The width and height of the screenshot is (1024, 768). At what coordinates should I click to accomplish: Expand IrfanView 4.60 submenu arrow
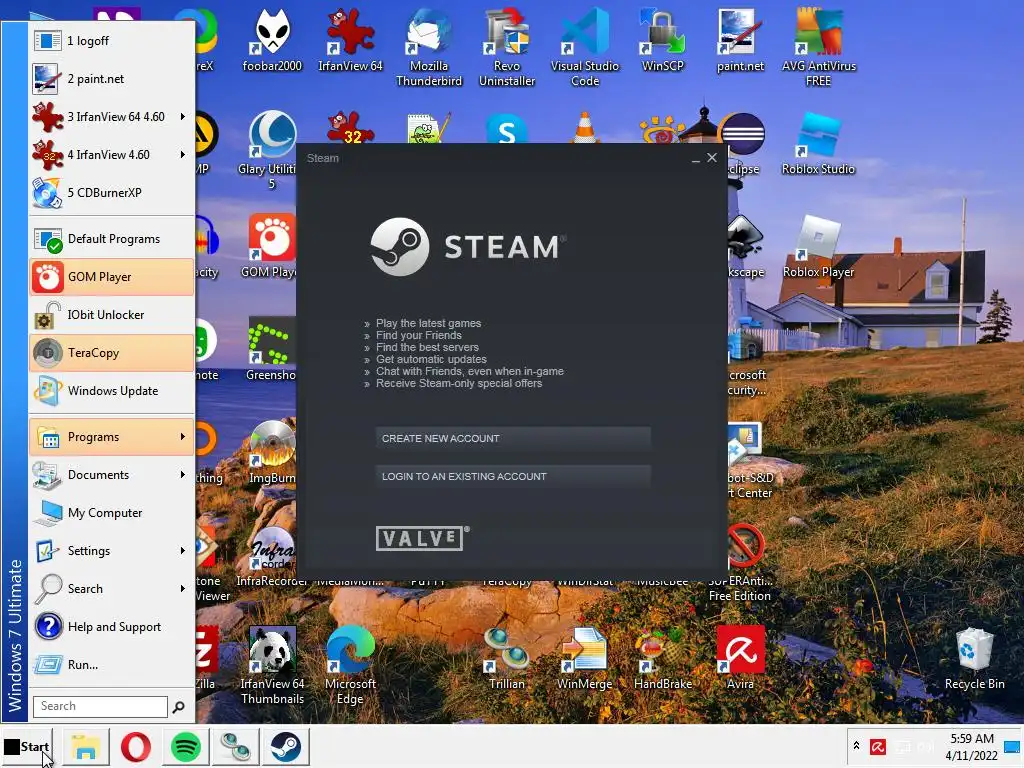click(x=183, y=155)
